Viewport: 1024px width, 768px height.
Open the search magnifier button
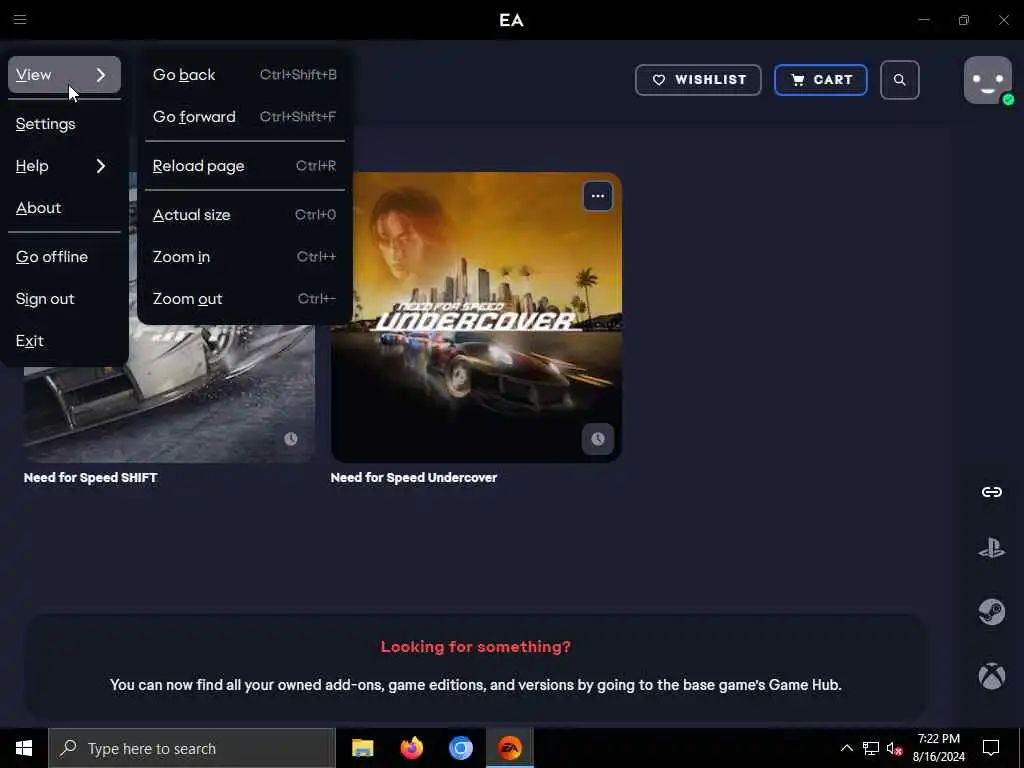[x=899, y=80]
